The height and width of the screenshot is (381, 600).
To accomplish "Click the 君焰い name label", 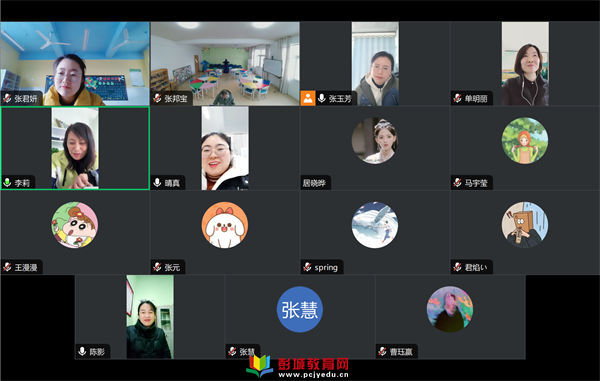I will pyautogui.click(x=476, y=267).
